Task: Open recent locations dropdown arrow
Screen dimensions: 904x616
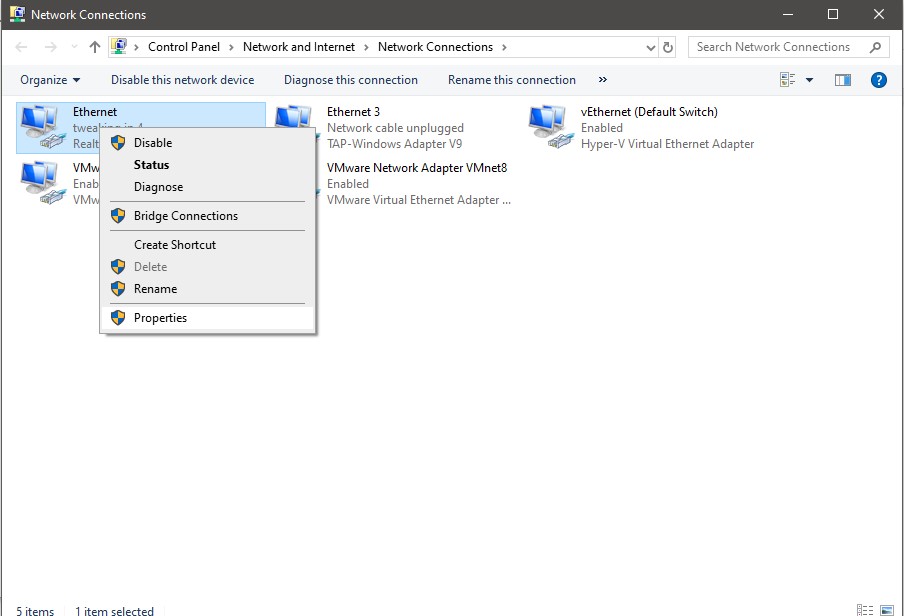Action: pyautogui.click(x=74, y=47)
